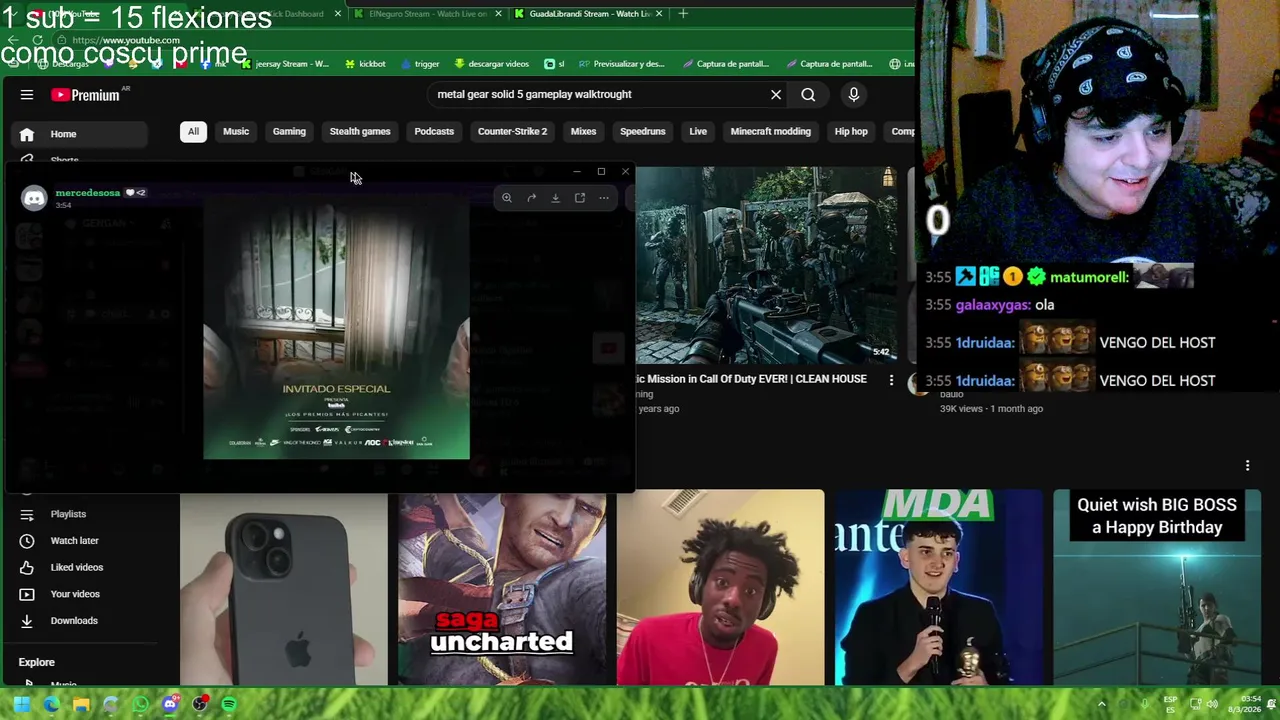Focus the YouTube search input field
This screenshot has height=720, width=1280.
595,94
